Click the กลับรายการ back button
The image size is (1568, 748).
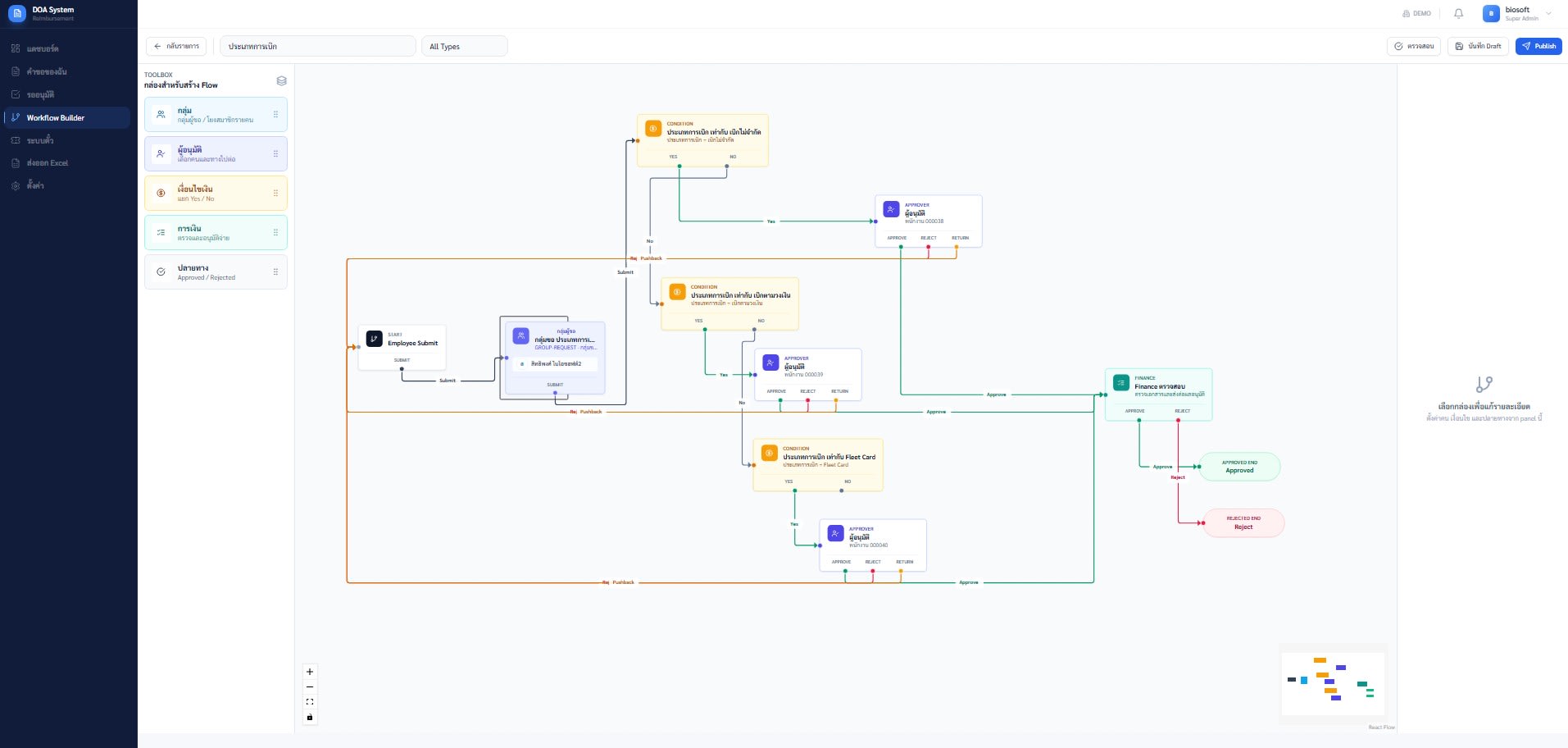coord(176,46)
